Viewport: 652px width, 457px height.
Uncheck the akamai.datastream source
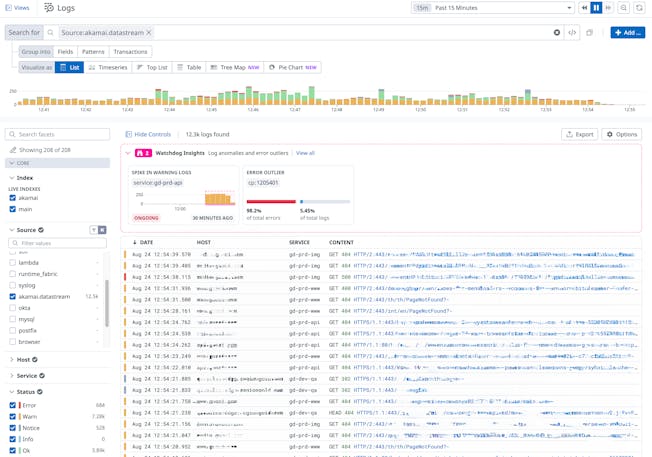tap(12, 296)
